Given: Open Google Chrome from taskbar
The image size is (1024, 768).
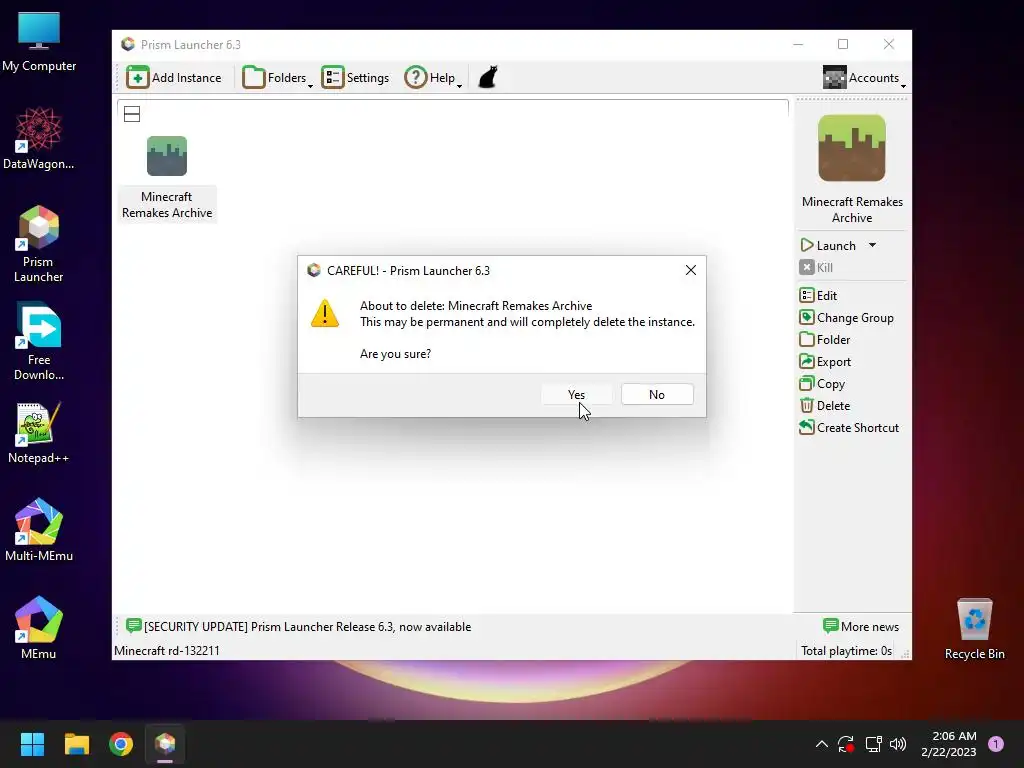Looking at the screenshot, I should pos(121,744).
